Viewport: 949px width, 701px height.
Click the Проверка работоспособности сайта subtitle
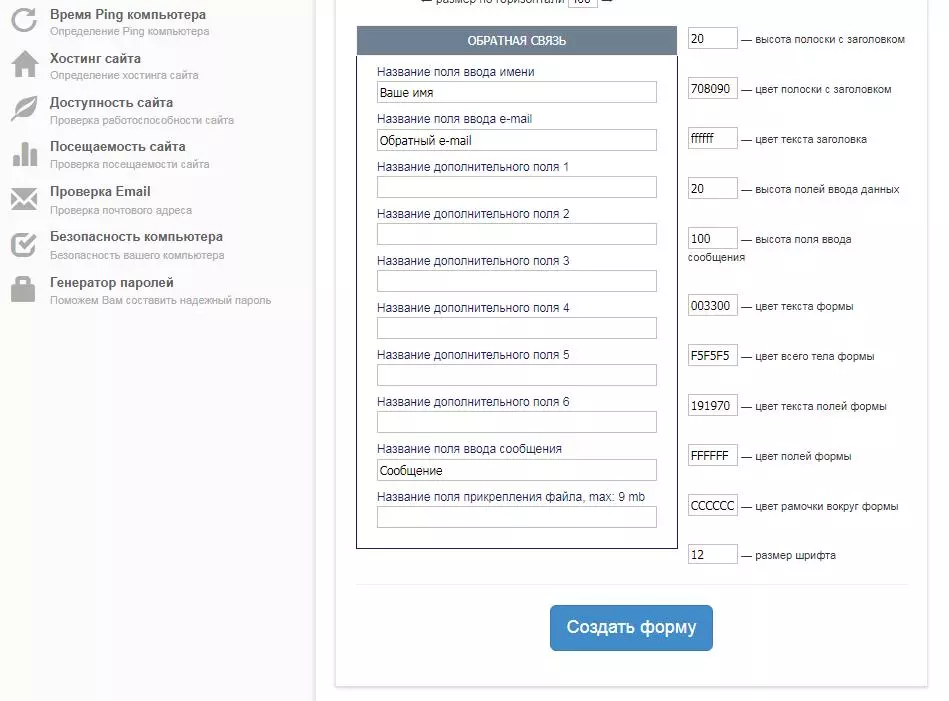142,120
